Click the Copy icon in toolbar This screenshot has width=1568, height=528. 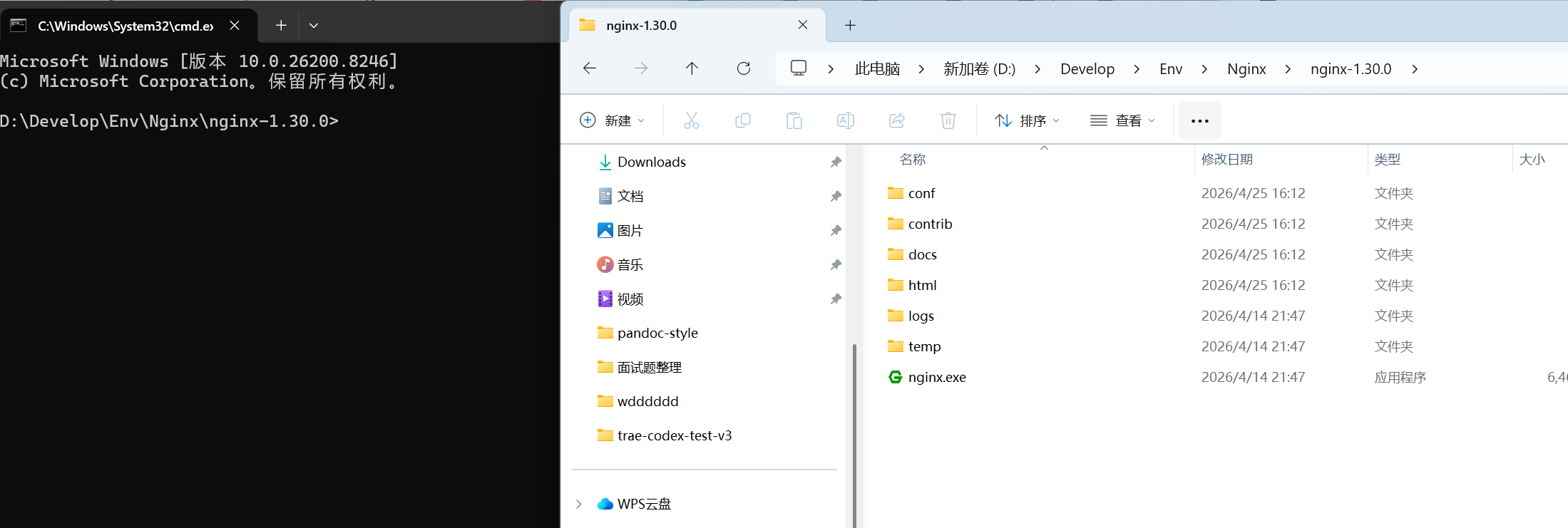pyautogui.click(x=743, y=120)
